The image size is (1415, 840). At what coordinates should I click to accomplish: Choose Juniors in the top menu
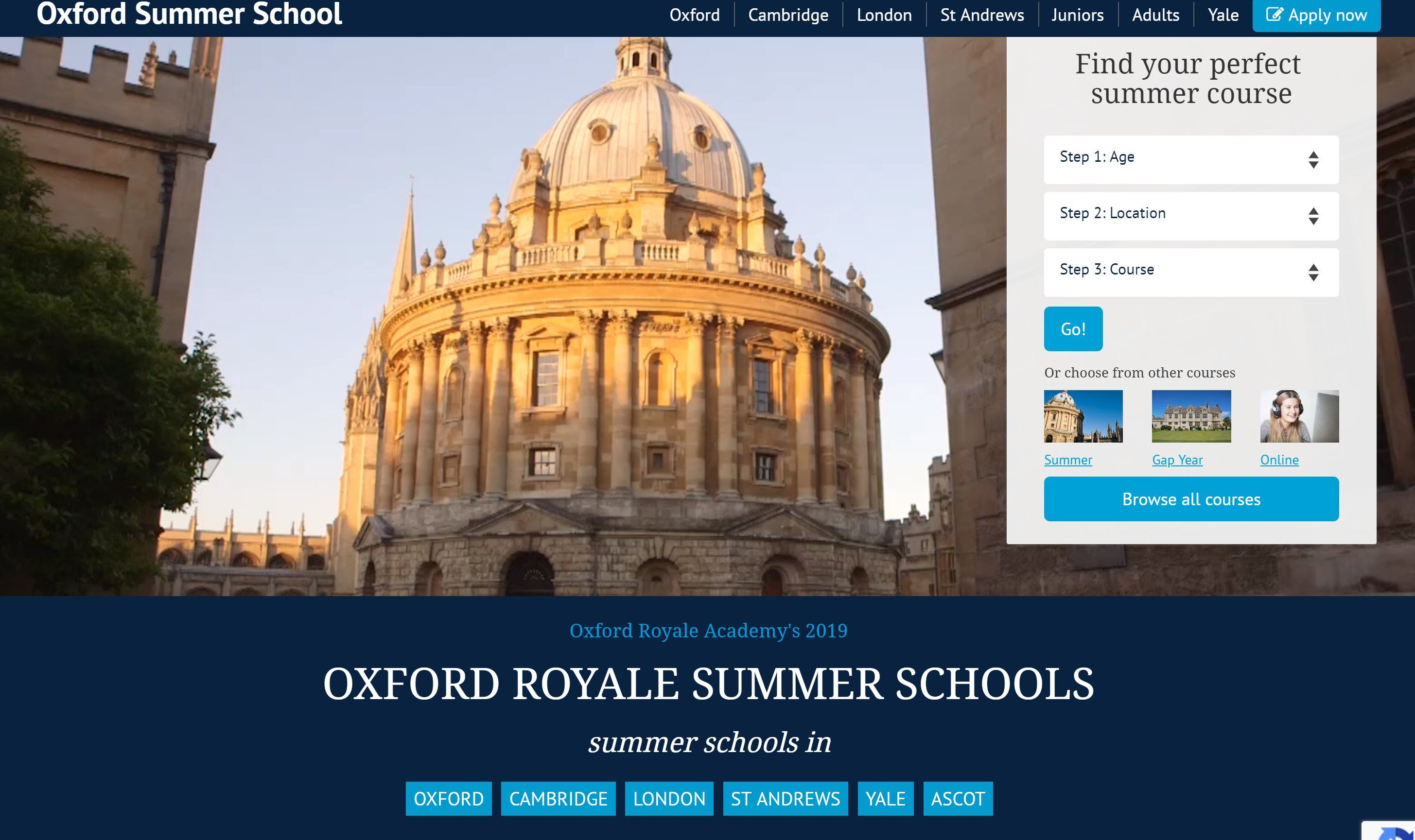[1077, 15]
